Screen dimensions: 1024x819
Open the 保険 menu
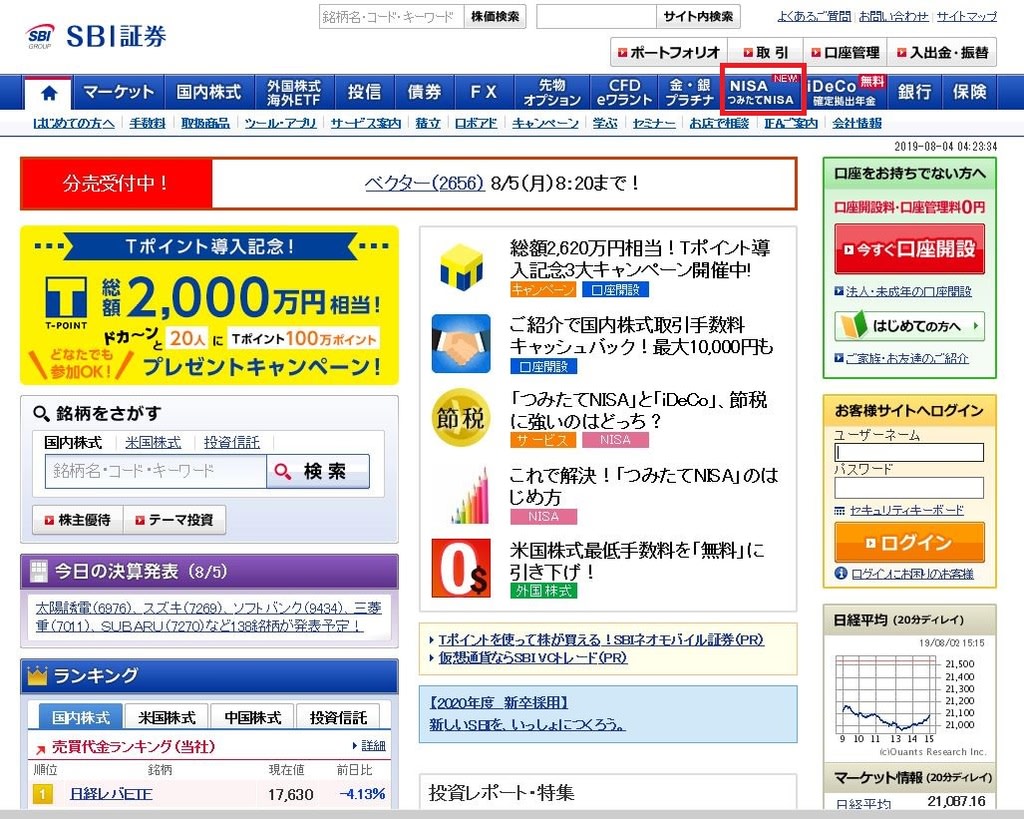pos(969,93)
